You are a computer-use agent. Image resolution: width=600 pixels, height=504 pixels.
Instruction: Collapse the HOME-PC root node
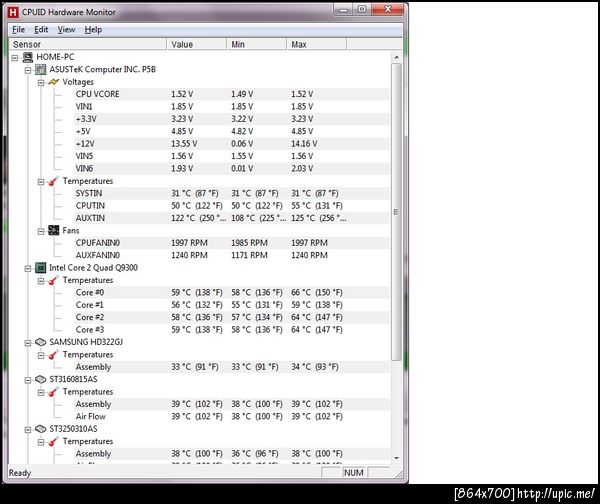coord(15,58)
